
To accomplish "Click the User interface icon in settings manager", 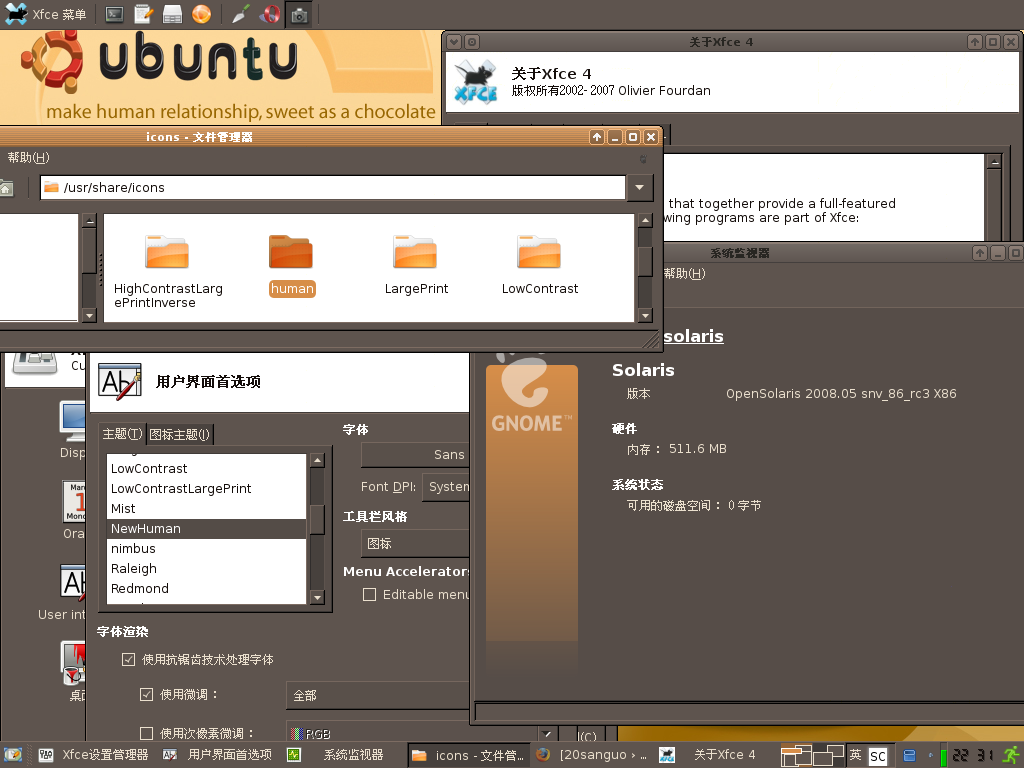I will [x=62, y=592].
